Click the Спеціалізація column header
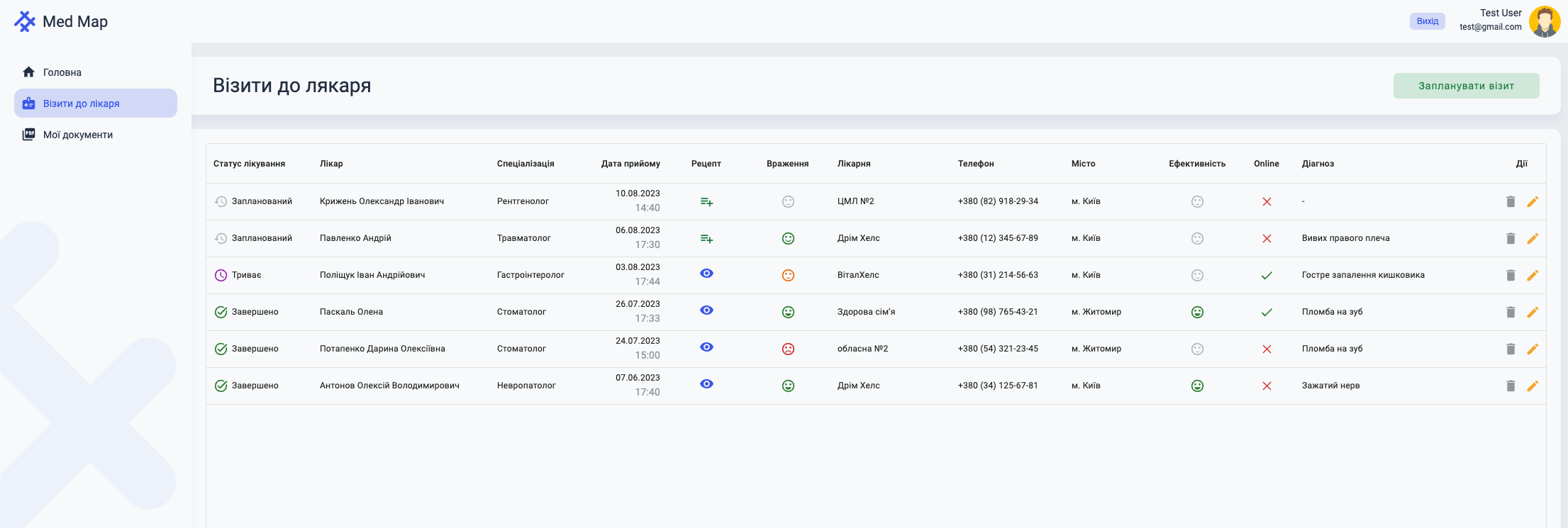Image resolution: width=1568 pixels, height=528 pixels. point(526,164)
